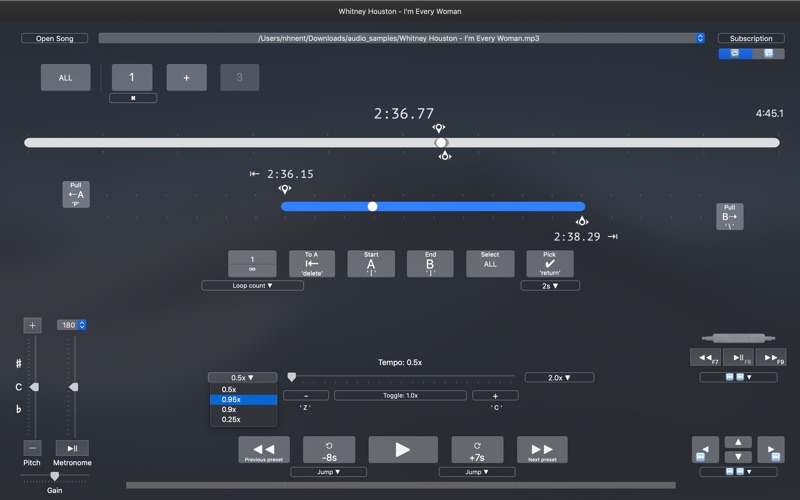Expand the 2.0x maximum tempo dropdown
The width and height of the screenshot is (800, 500).
point(558,378)
